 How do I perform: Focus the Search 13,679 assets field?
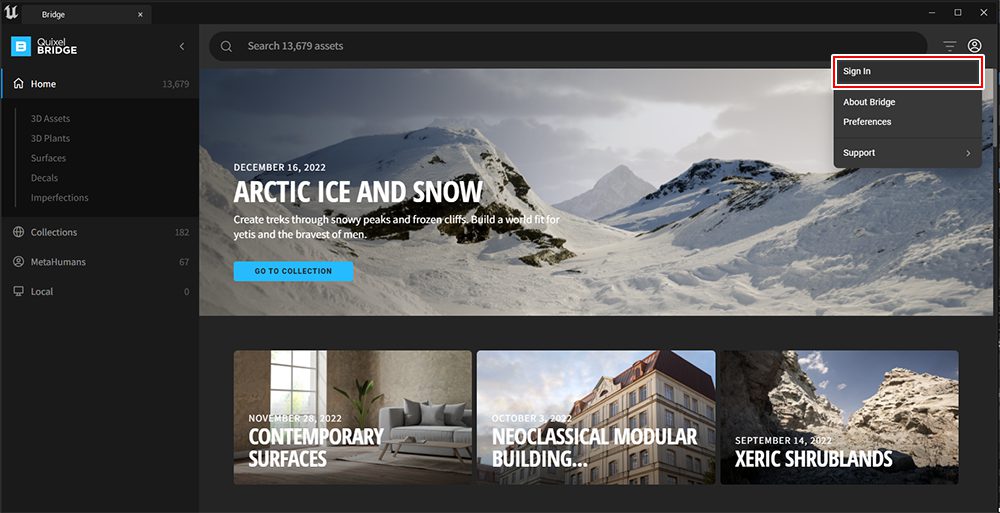click(568, 46)
